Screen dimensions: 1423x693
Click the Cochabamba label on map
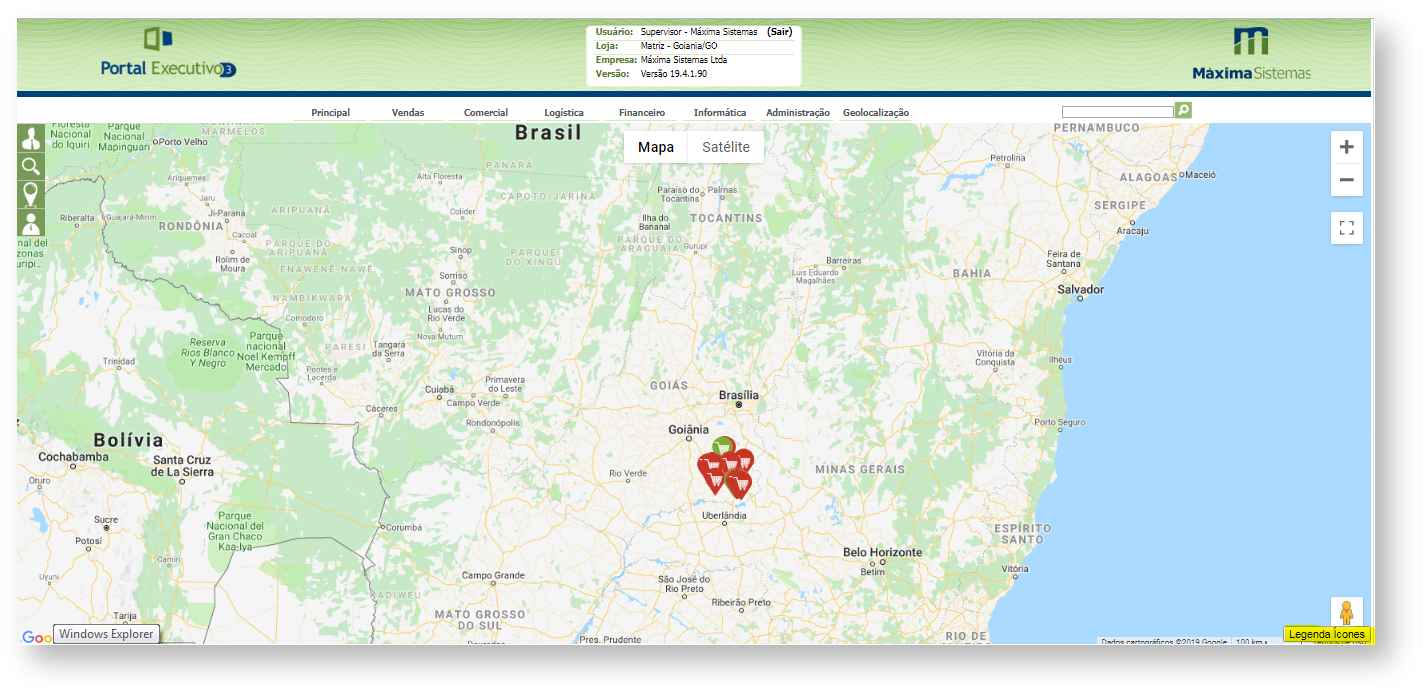(x=73, y=457)
